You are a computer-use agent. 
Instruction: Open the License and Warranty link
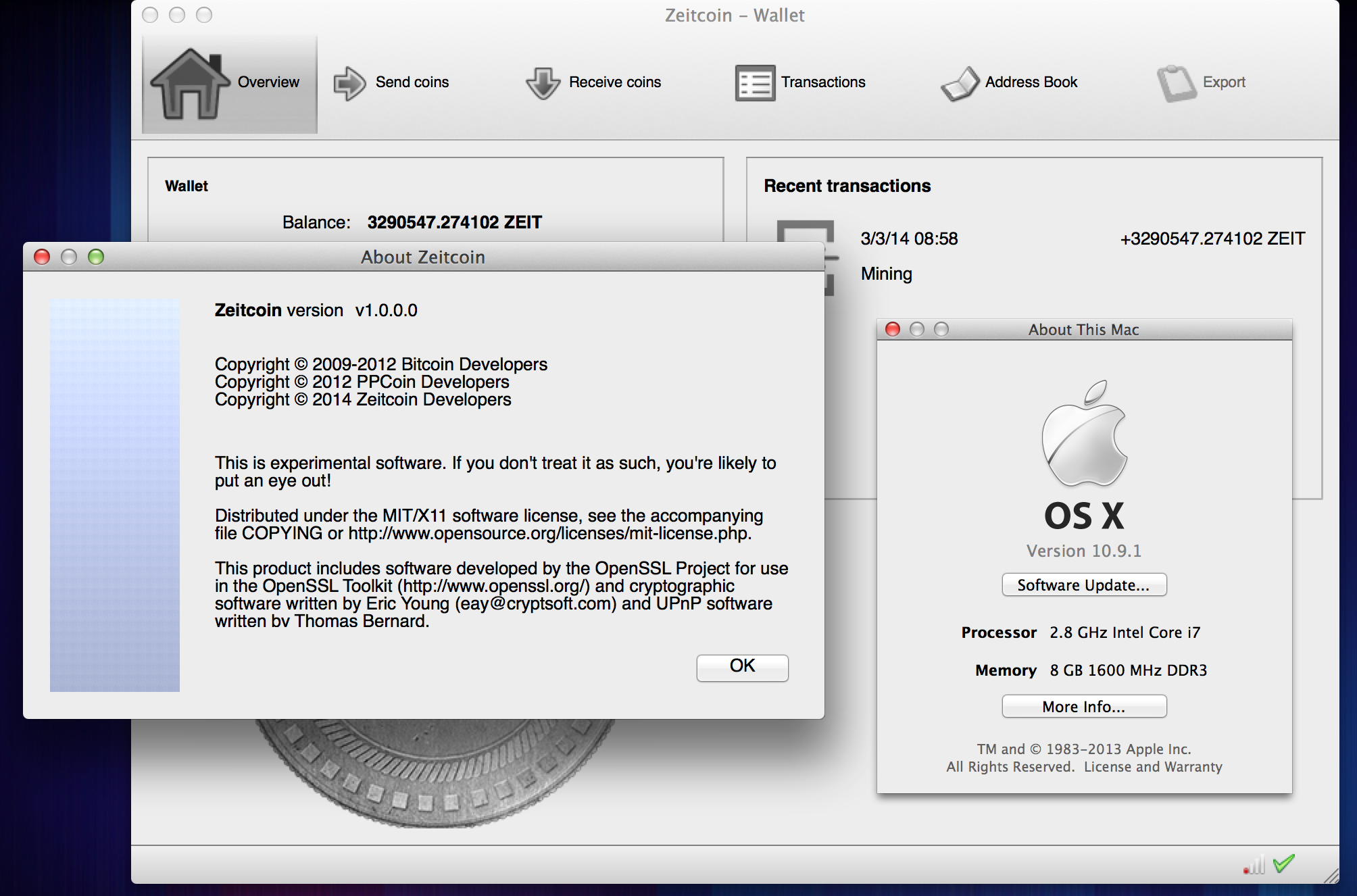(x=1153, y=767)
